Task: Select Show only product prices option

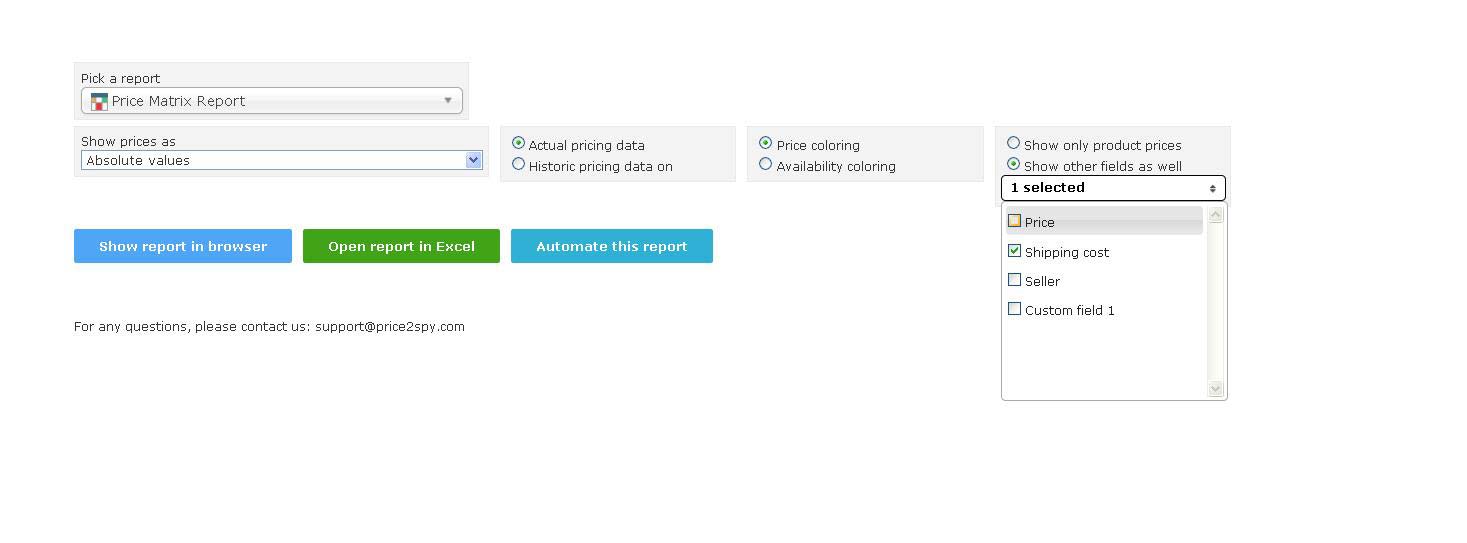Action: tap(1013, 143)
